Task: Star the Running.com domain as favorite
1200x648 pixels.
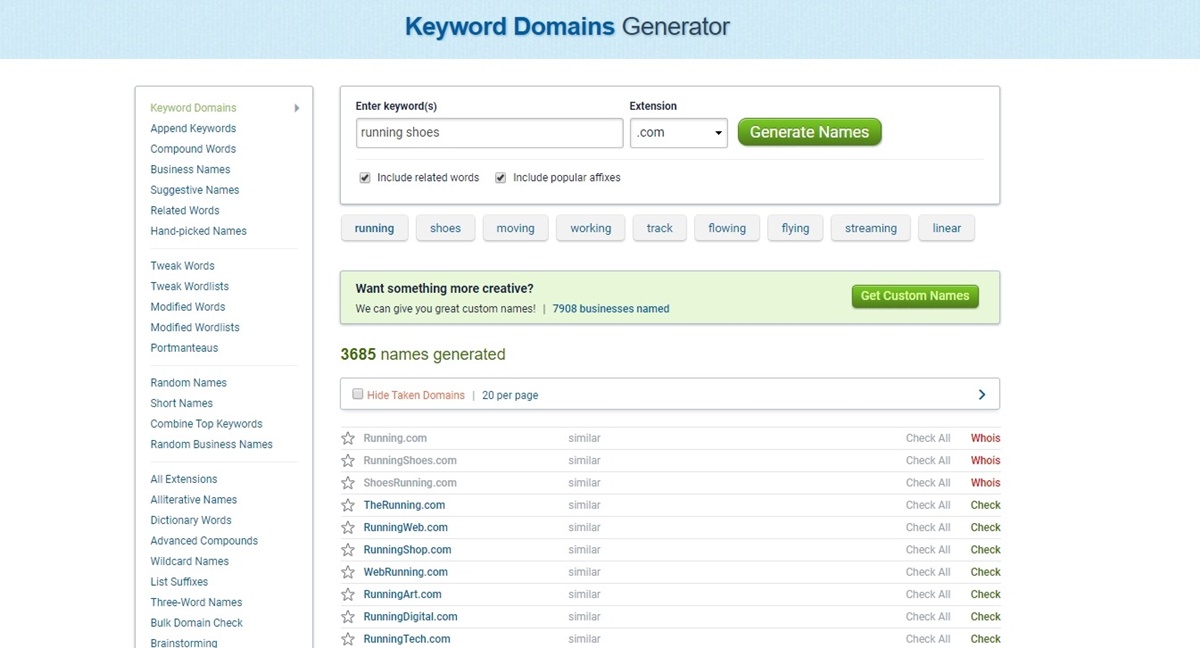Action: tap(348, 438)
